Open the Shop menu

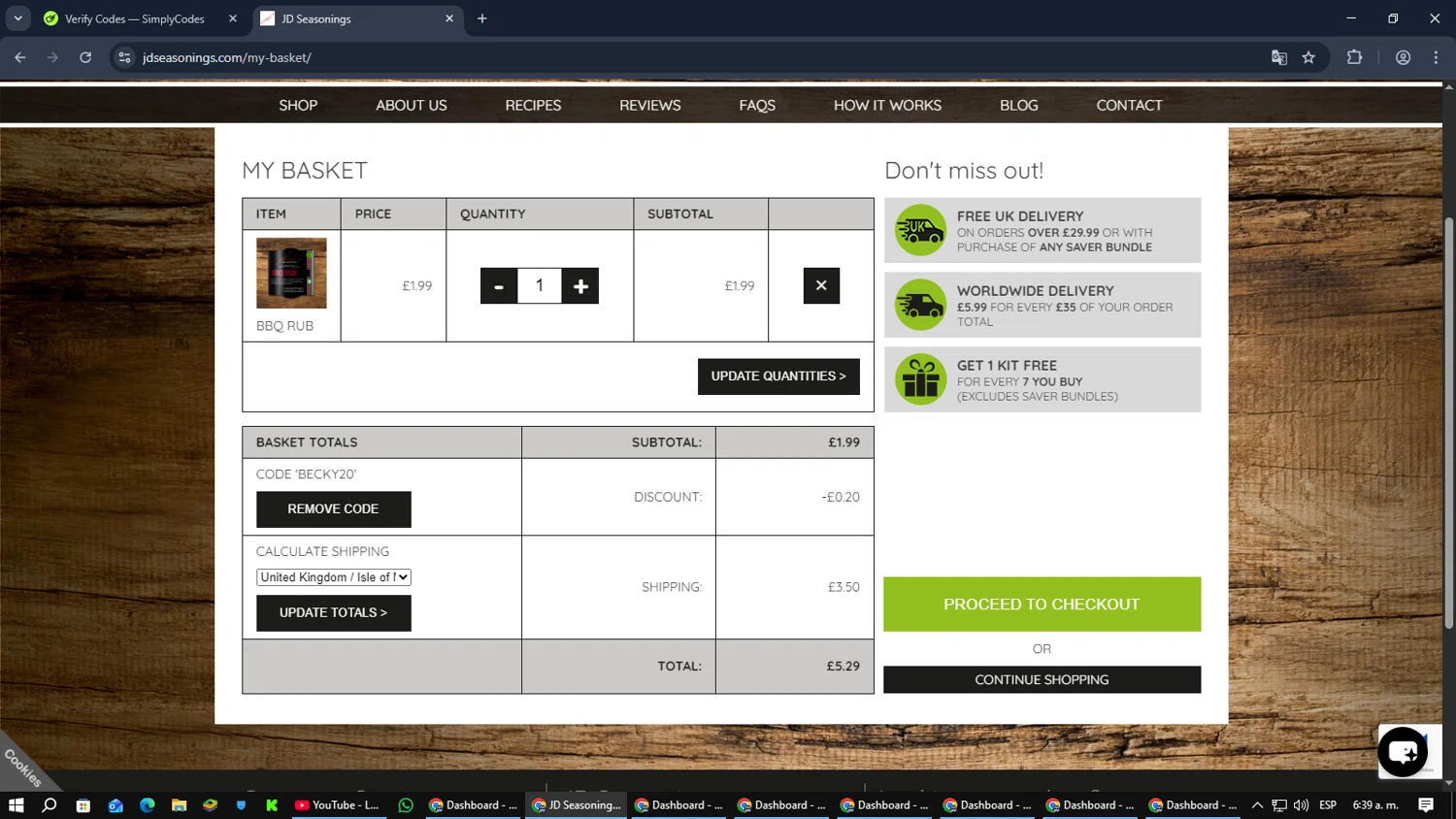298,105
